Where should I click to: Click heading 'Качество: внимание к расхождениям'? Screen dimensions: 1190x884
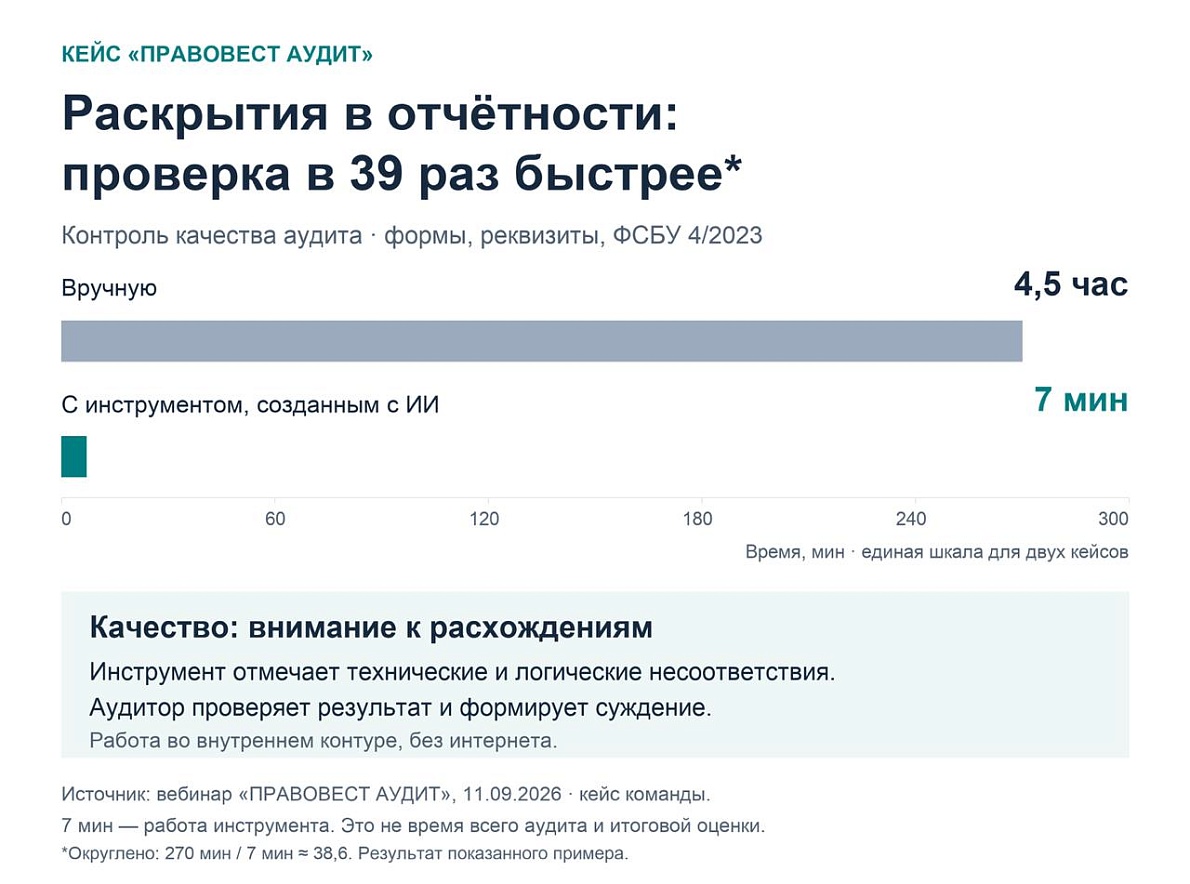click(x=371, y=628)
